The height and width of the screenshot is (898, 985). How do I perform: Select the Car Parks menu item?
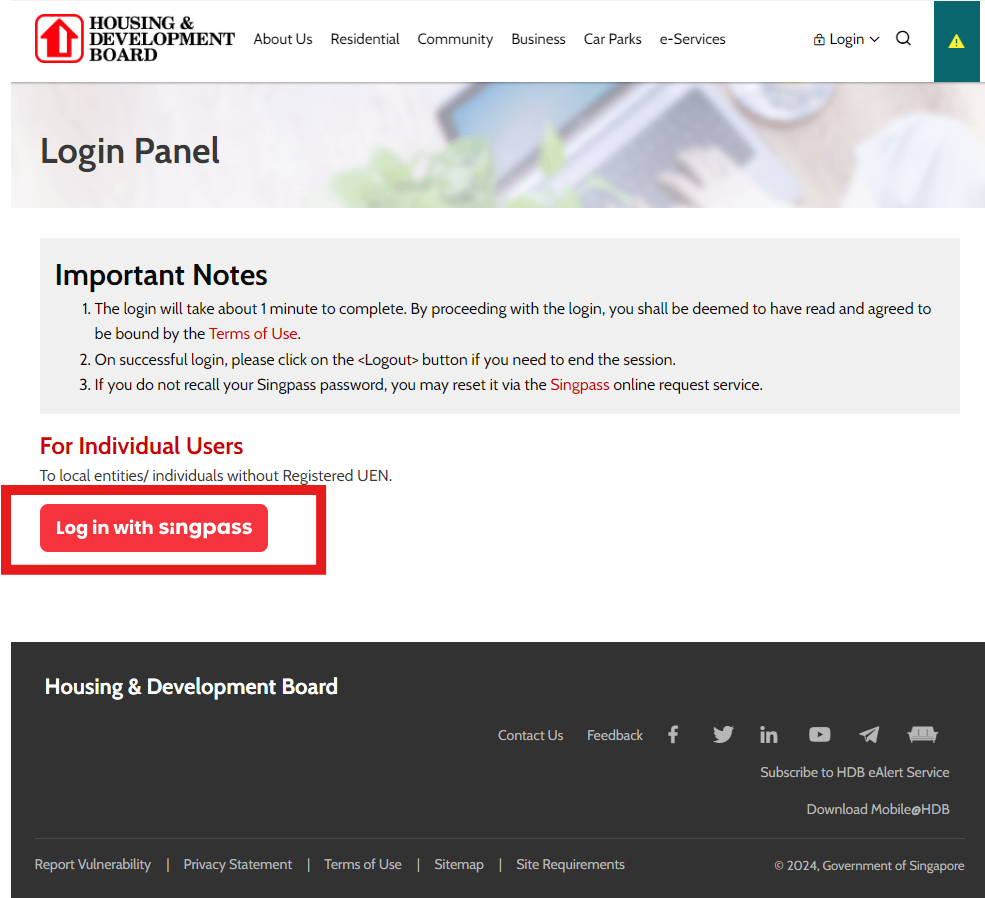[x=612, y=39]
